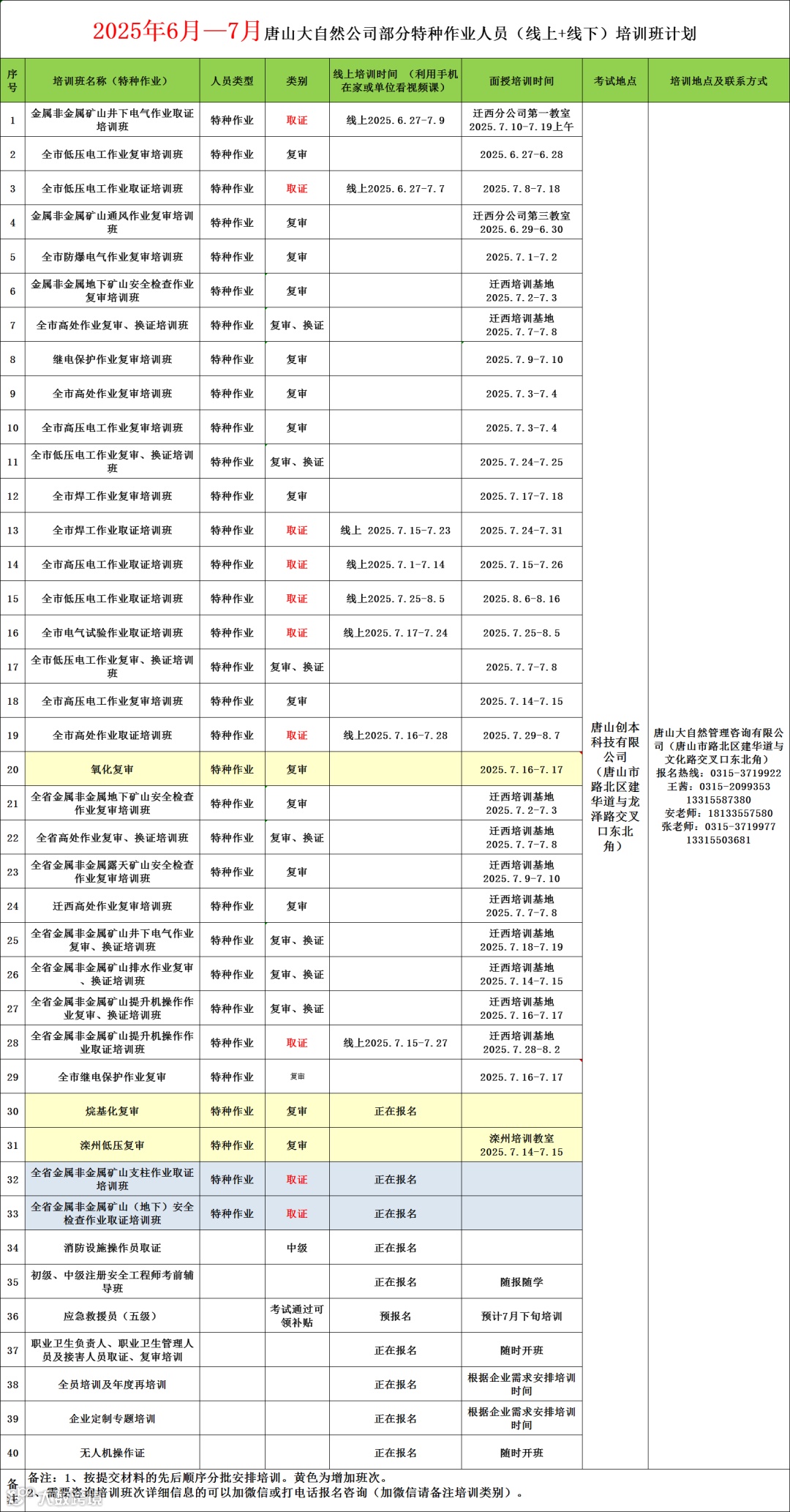Click the '2025.8.6-8.16' date cell
The image size is (790, 1512).
522,599
